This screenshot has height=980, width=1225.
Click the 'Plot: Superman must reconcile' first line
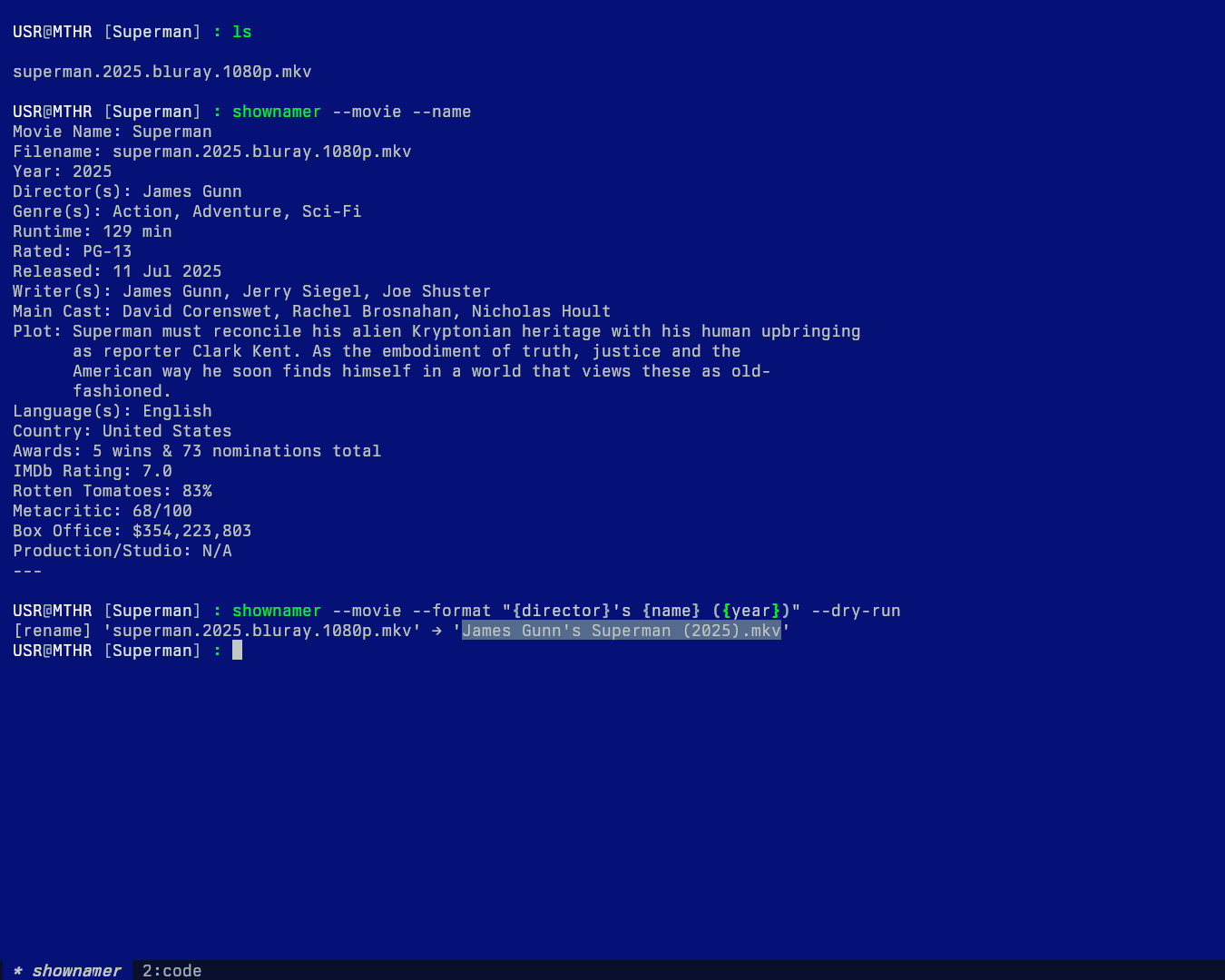click(x=436, y=331)
